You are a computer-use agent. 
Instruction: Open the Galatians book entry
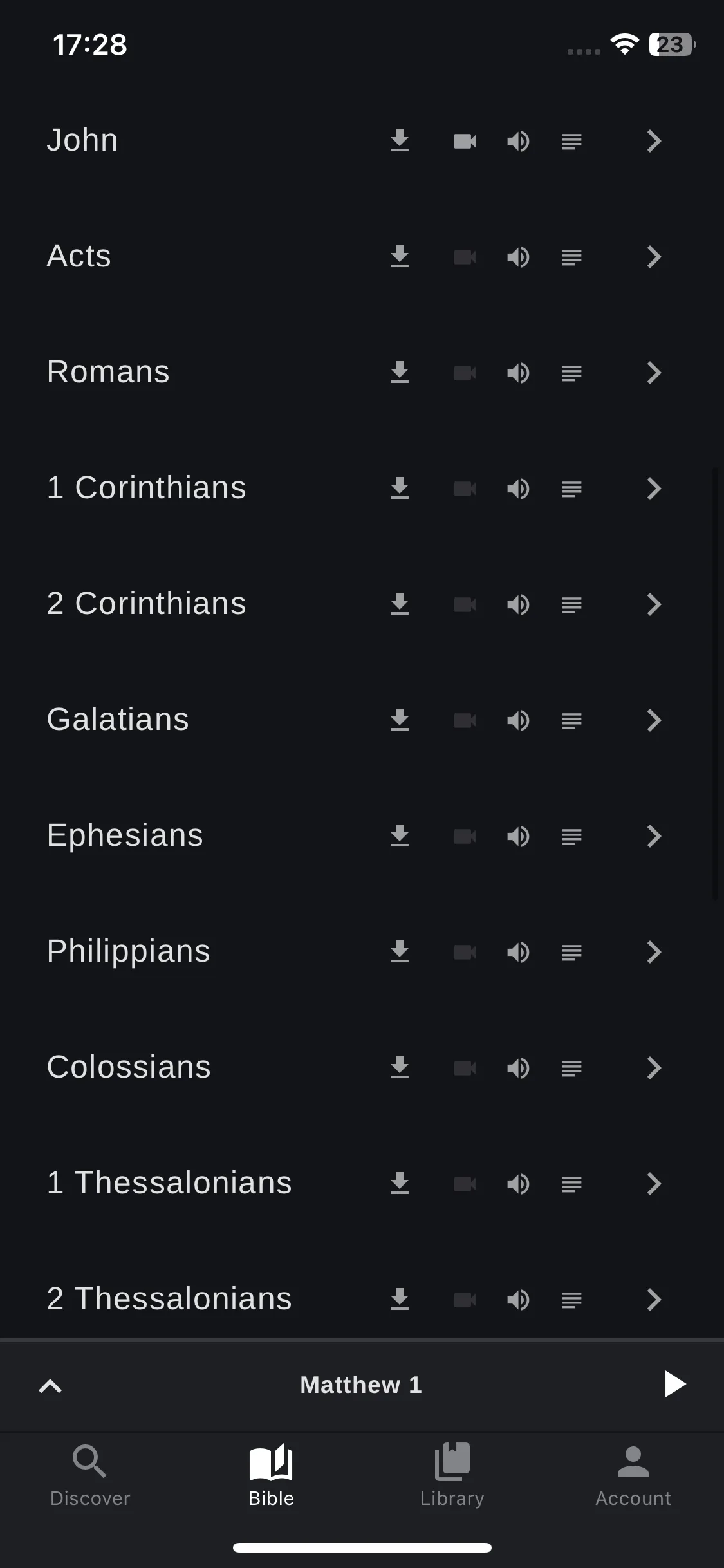[118, 719]
